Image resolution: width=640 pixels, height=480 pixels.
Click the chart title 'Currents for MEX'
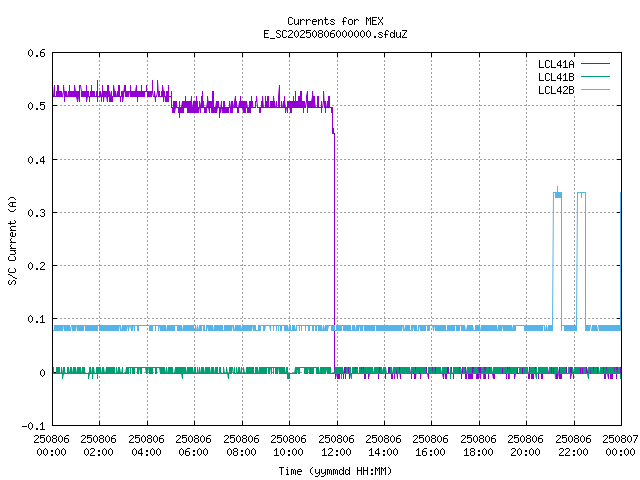[335, 21]
